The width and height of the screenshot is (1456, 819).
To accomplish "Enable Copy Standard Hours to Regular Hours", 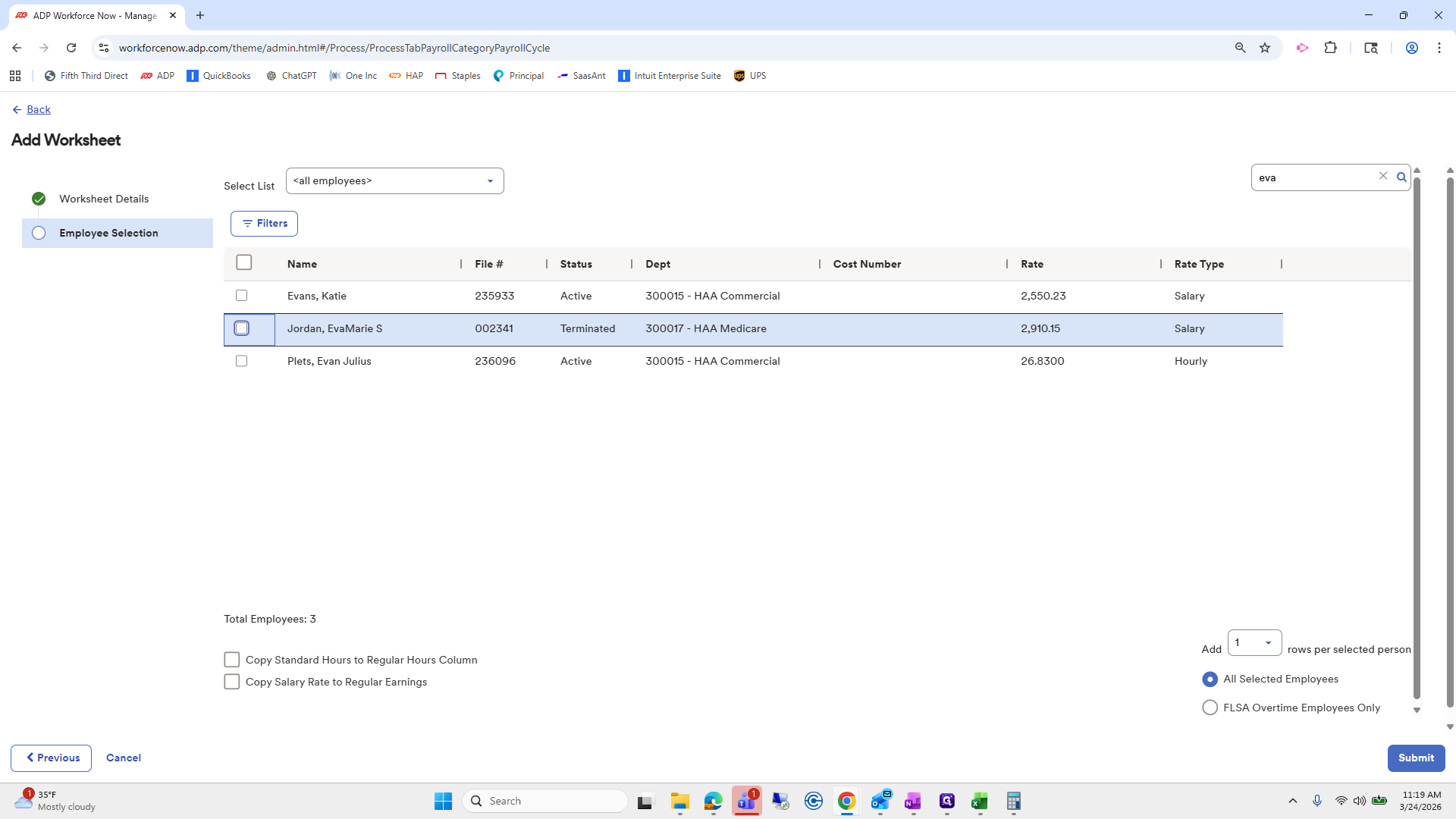I will pyautogui.click(x=232, y=660).
